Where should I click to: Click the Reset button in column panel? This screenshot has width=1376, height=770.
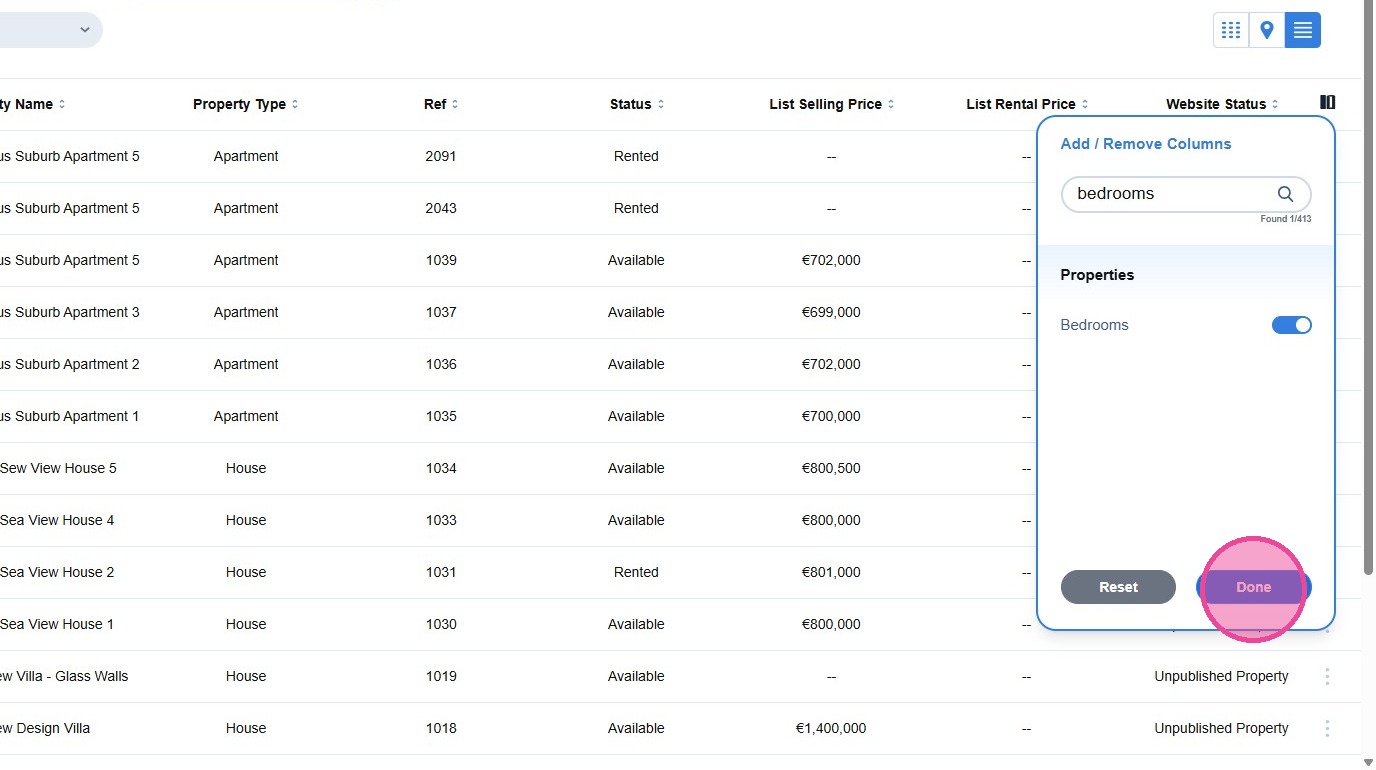pos(1118,587)
